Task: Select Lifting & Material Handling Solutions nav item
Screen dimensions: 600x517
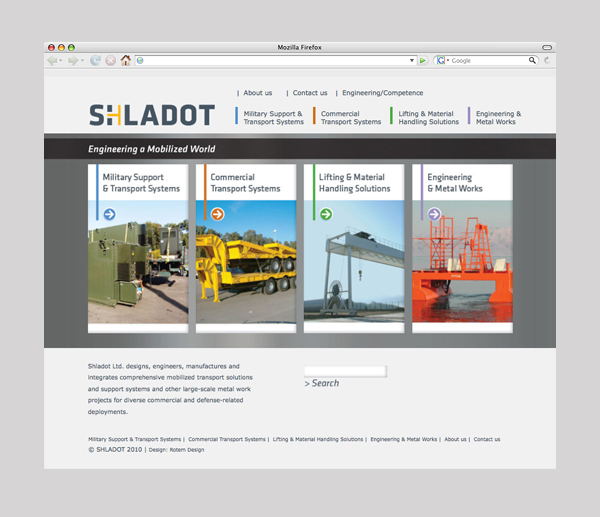Action: click(429, 118)
